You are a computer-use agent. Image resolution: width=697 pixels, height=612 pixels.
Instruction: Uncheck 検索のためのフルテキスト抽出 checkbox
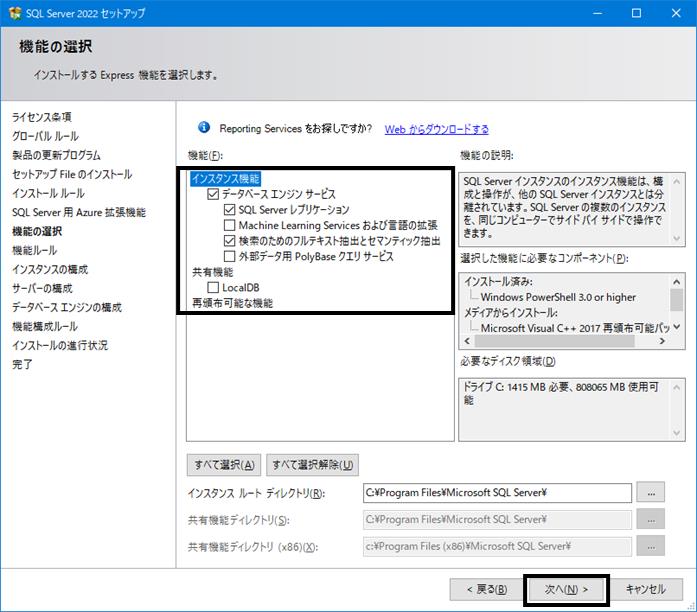pyautogui.click(x=229, y=240)
